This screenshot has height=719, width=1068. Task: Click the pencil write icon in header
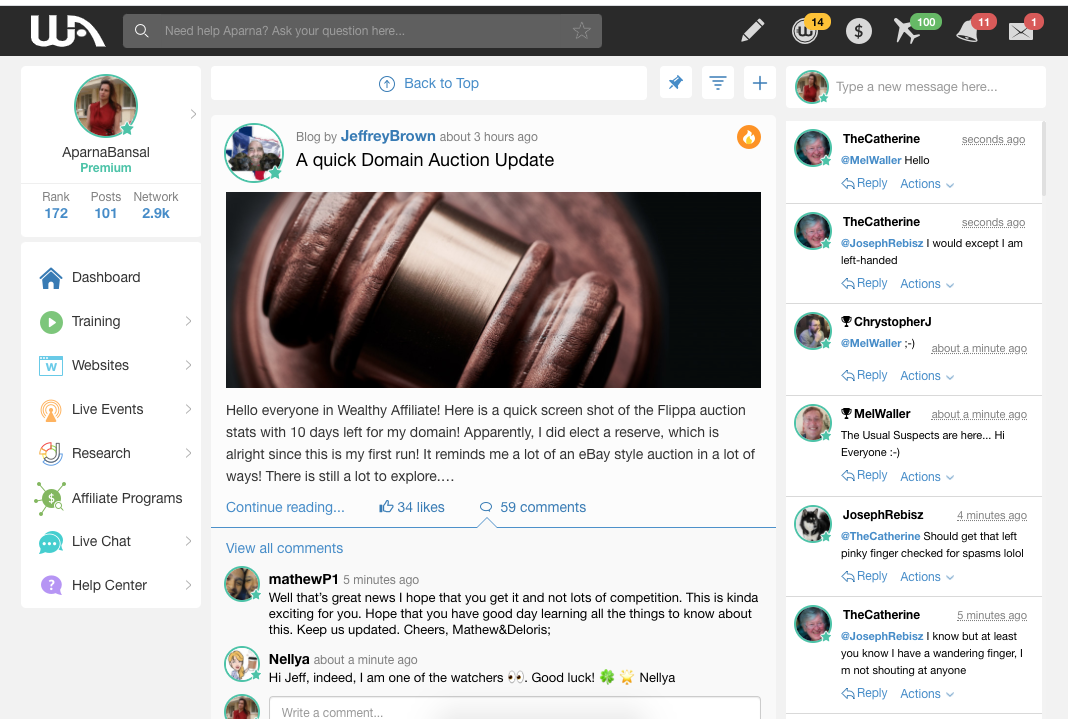click(752, 31)
